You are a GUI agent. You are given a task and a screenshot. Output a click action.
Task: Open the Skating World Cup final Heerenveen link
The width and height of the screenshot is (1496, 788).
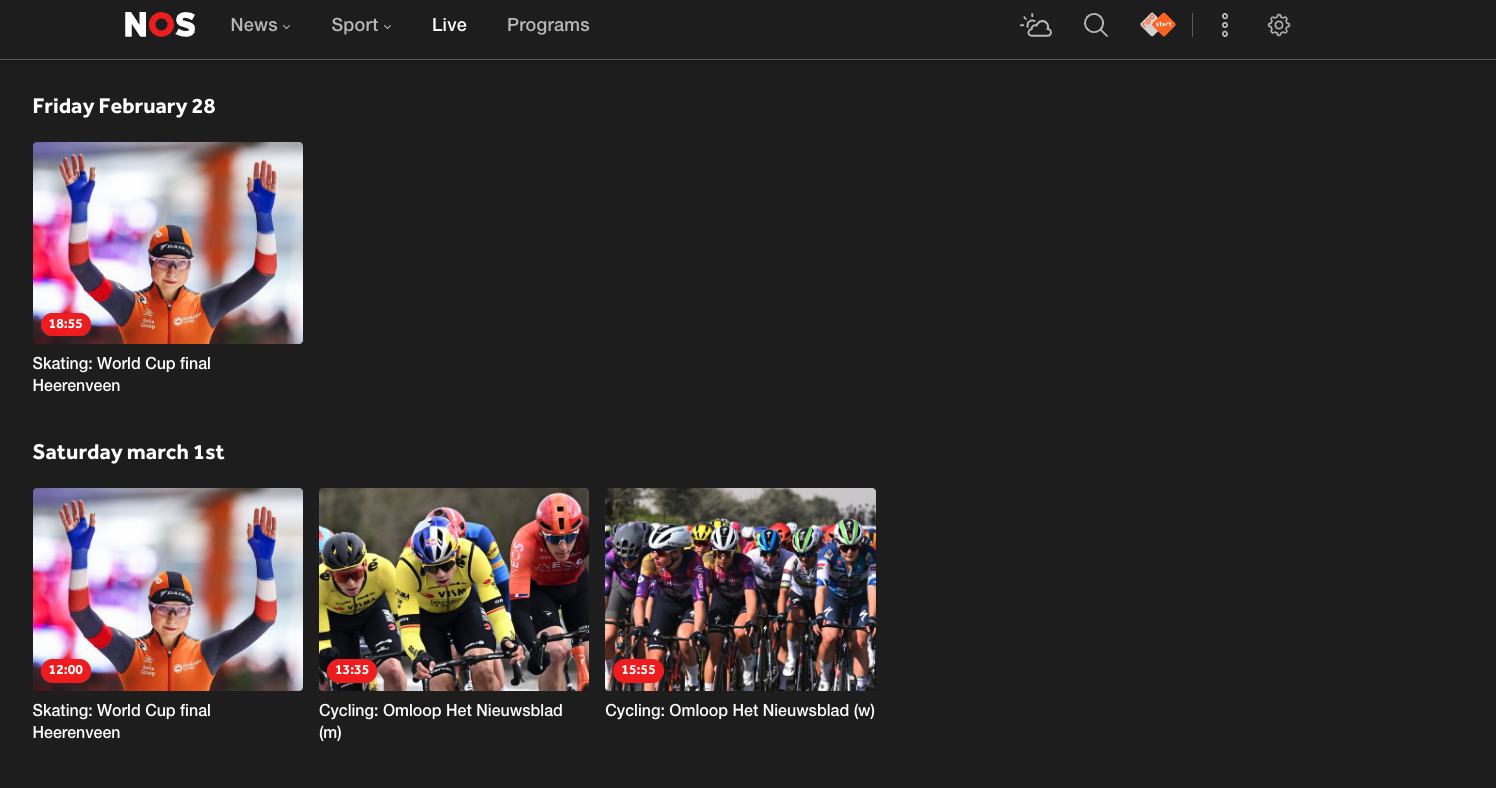(x=122, y=374)
